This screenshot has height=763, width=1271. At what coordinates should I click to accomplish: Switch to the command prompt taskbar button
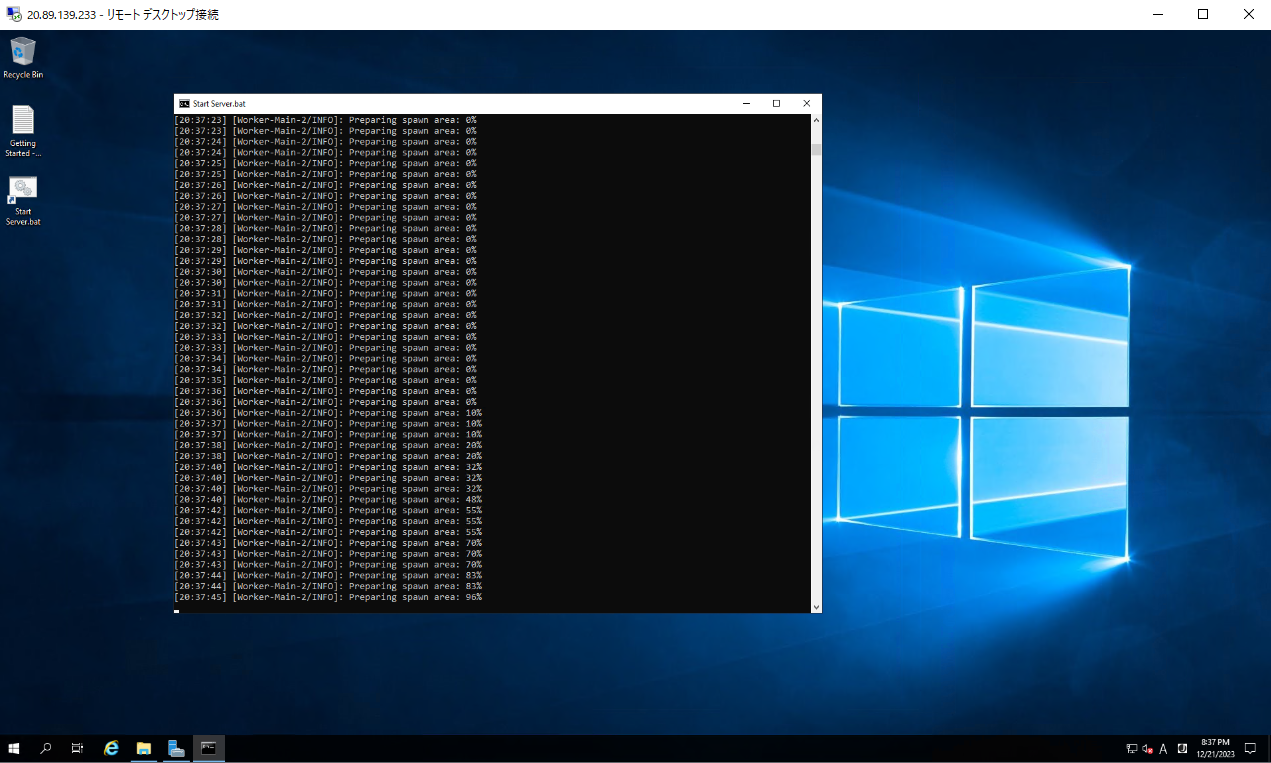[208, 748]
